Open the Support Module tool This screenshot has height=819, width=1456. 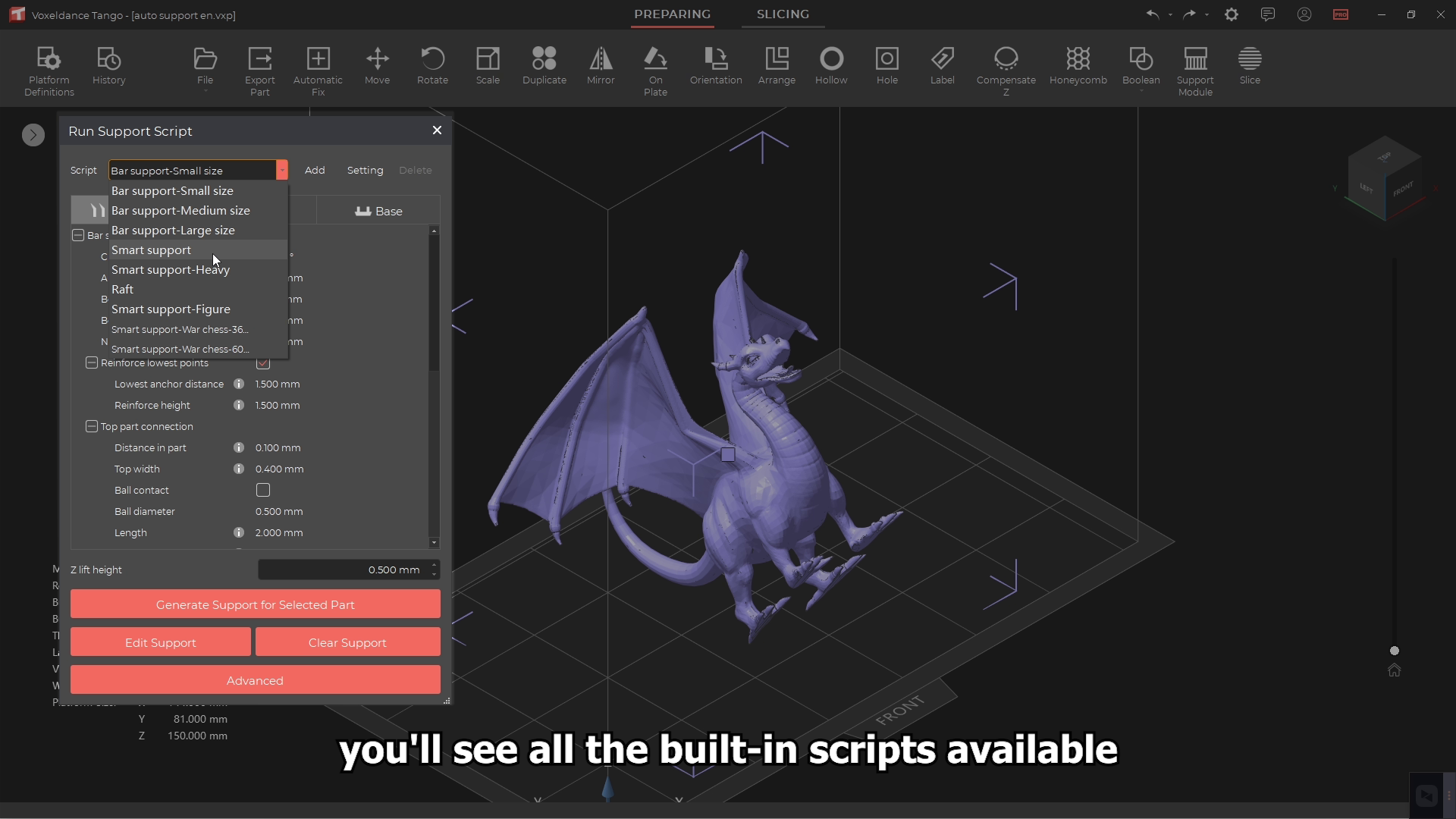1195,71
